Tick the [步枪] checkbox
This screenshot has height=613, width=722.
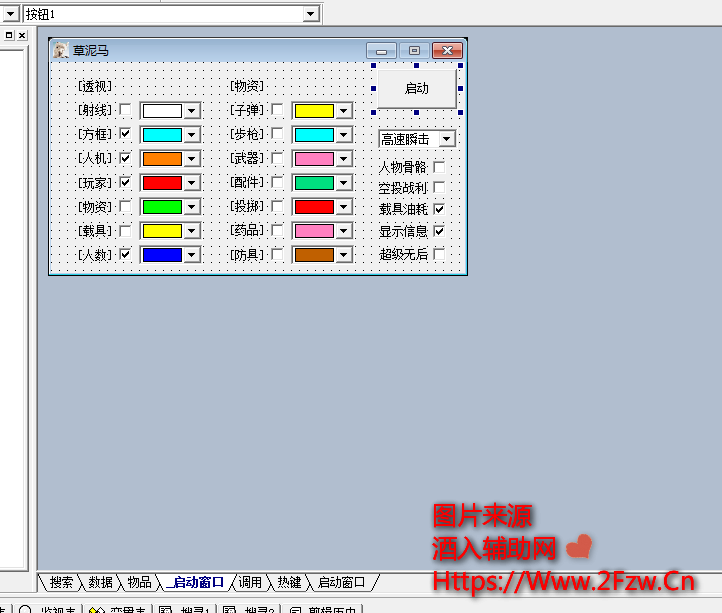pos(277,134)
